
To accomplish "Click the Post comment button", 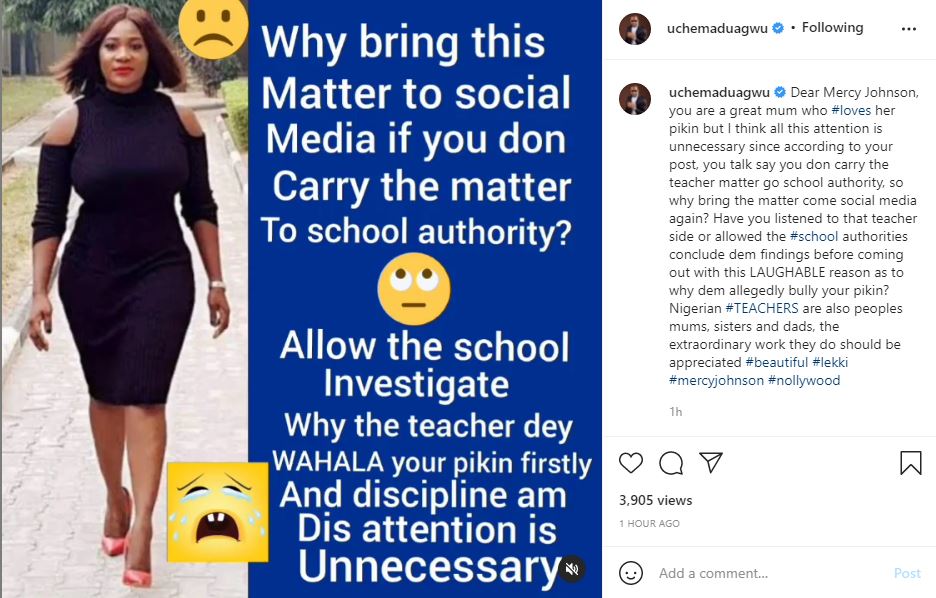I will coord(907,573).
